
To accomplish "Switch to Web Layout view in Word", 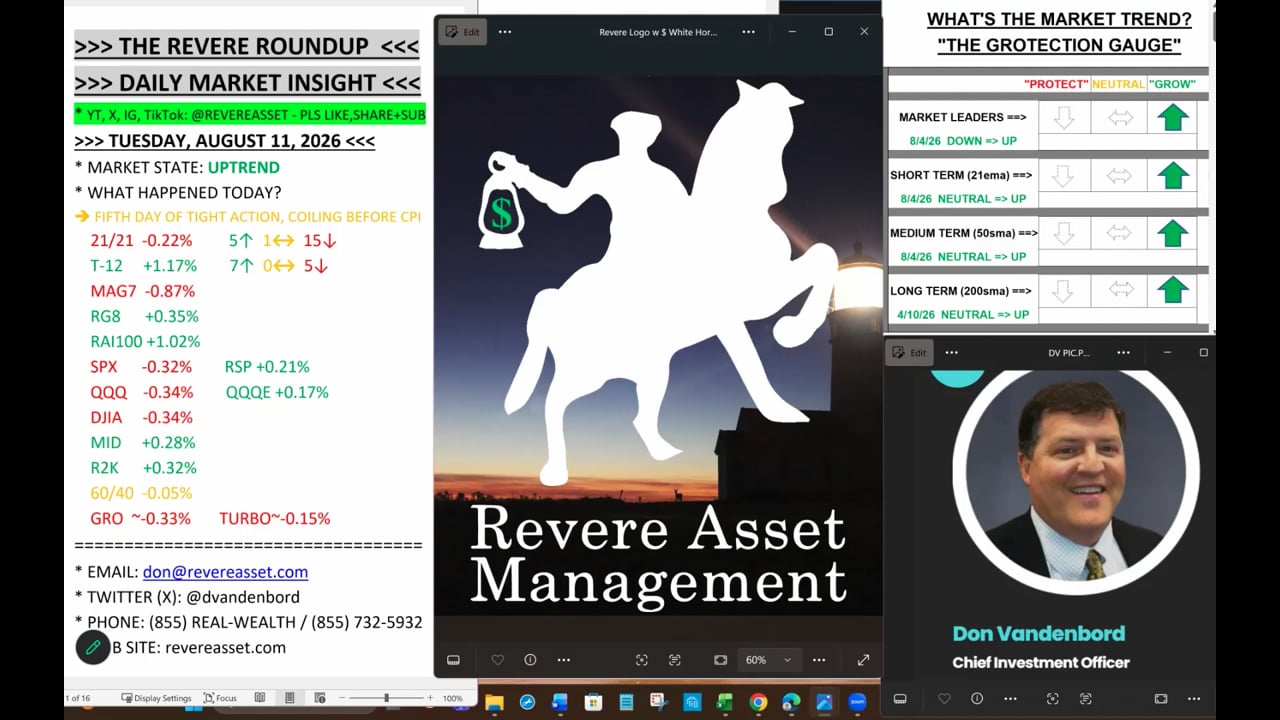I will (320, 698).
